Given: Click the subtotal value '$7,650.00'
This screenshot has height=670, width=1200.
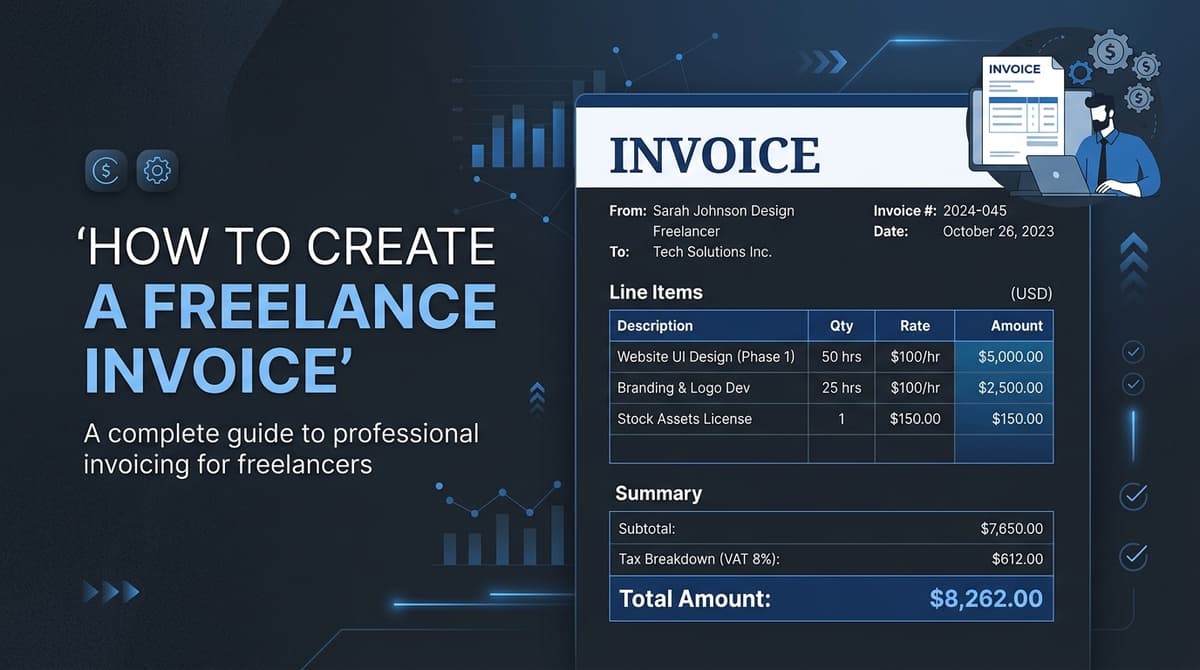Looking at the screenshot, I should [1012, 528].
